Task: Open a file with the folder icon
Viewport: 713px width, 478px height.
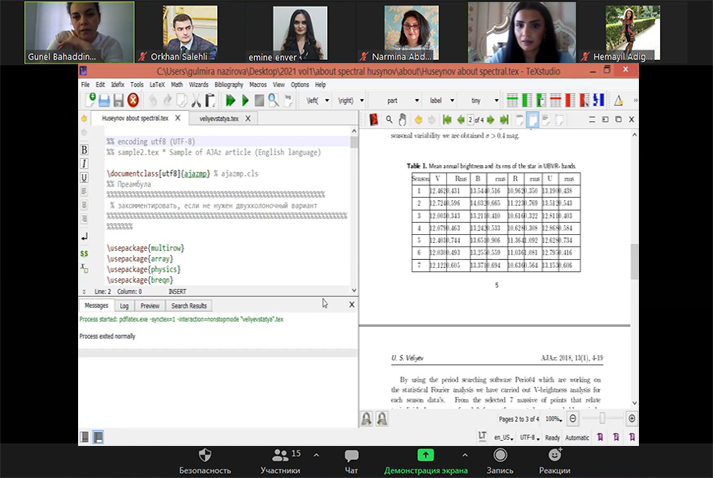Action: (104, 100)
